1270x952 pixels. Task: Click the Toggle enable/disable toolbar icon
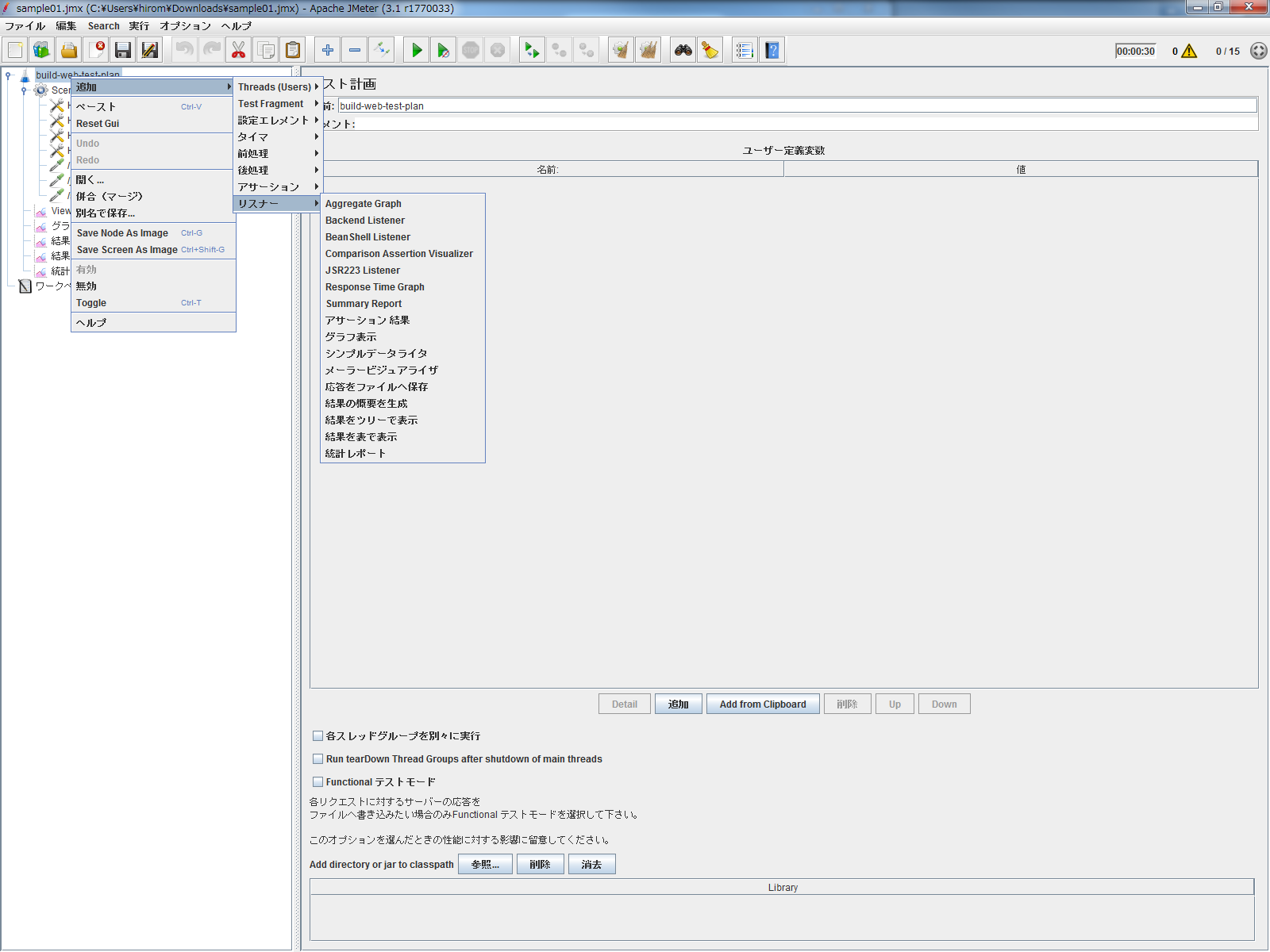click(382, 50)
